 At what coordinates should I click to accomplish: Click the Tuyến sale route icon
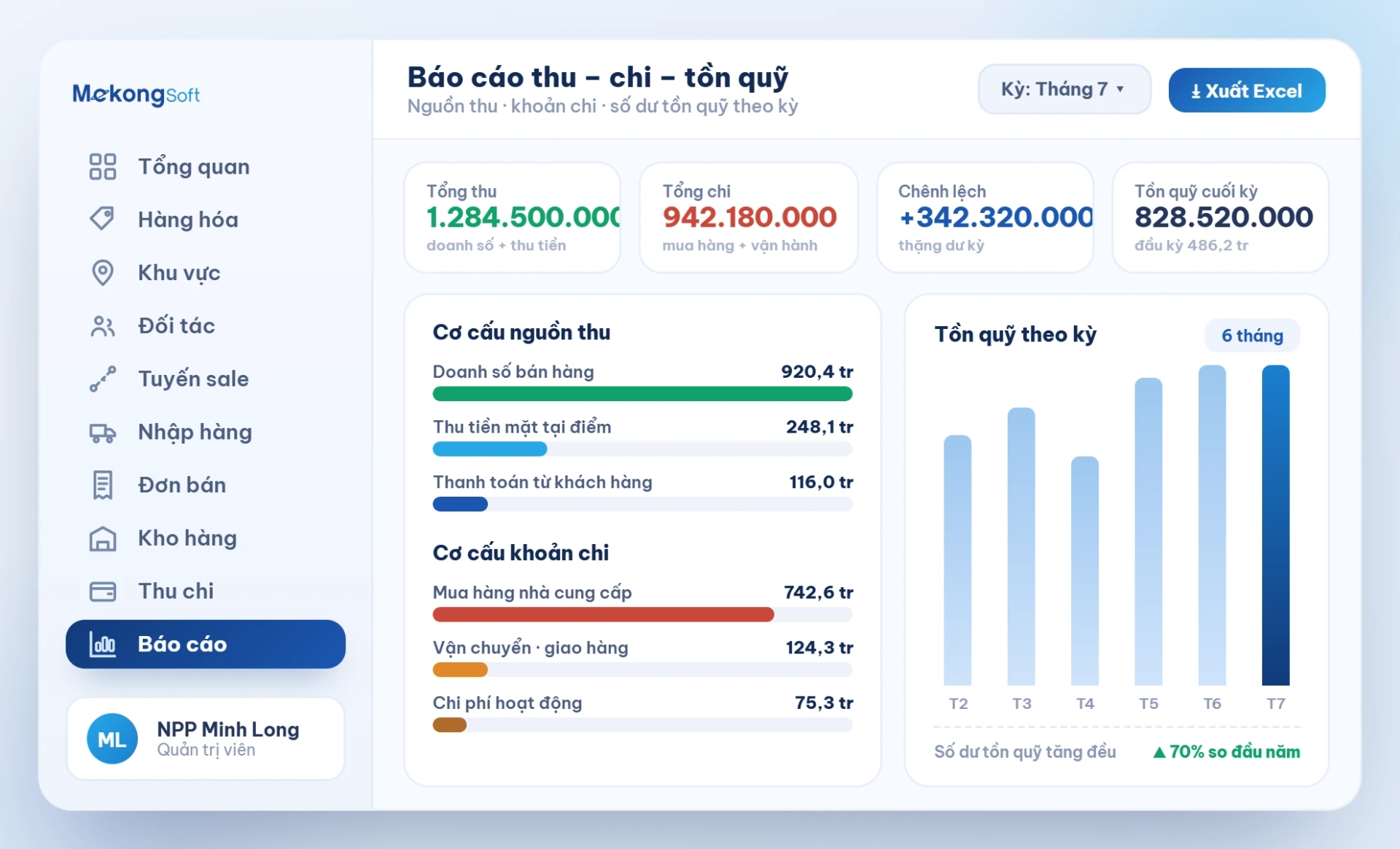pyautogui.click(x=103, y=379)
